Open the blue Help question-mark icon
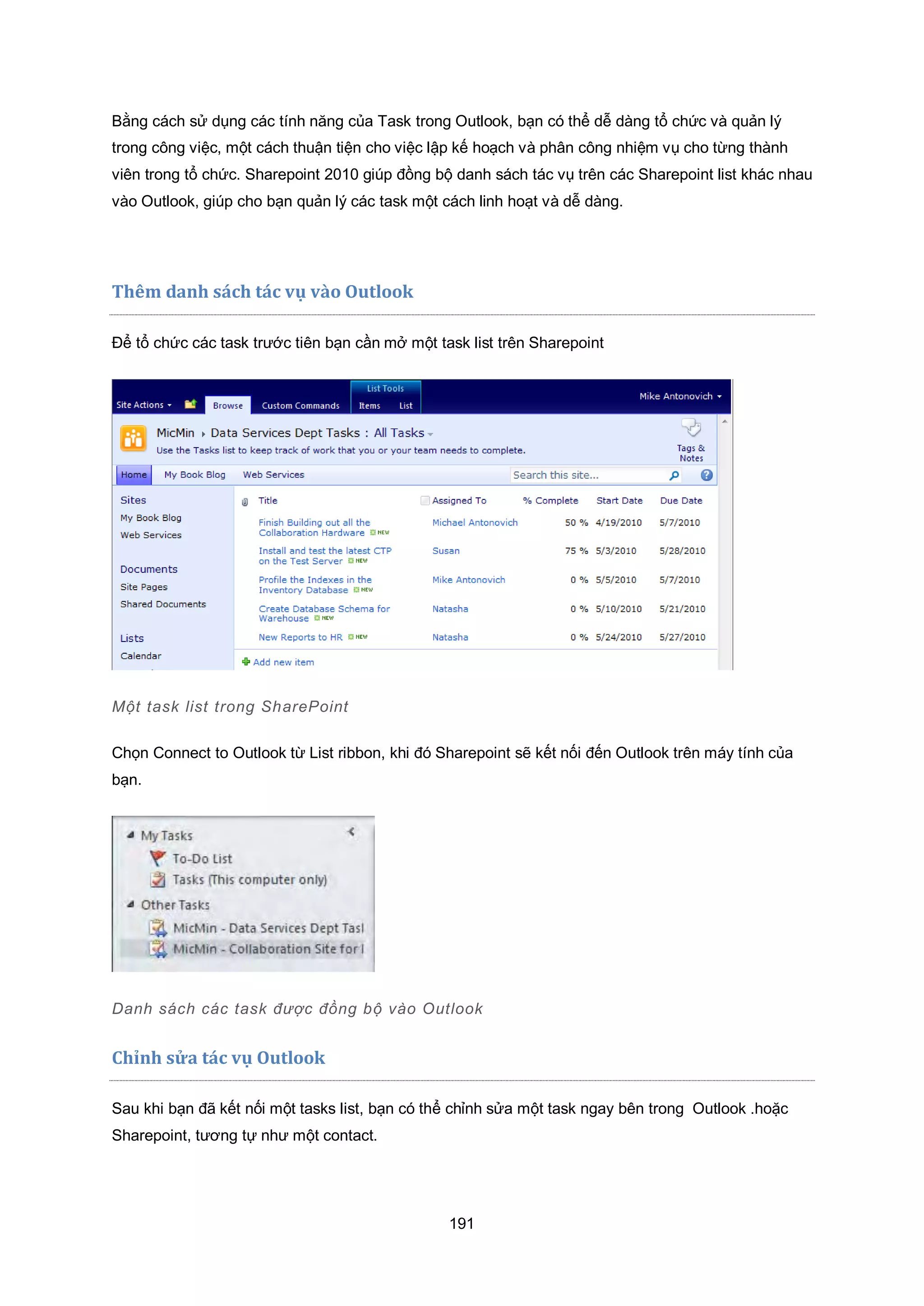924x1306 pixels. tap(707, 475)
